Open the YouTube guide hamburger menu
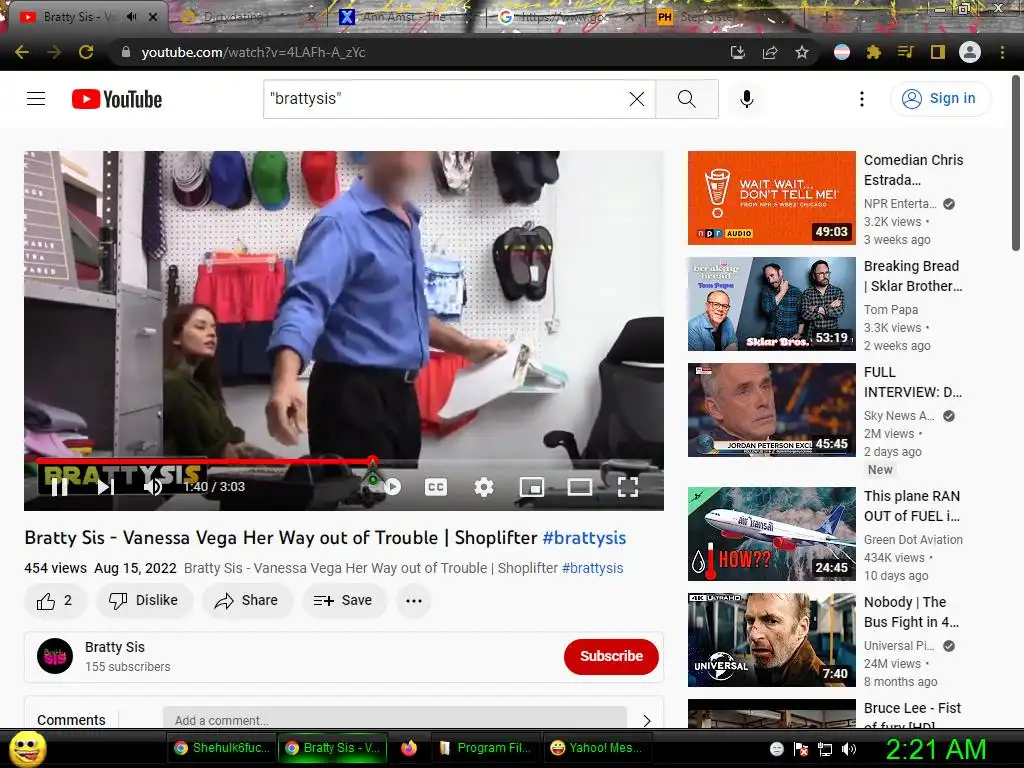 [x=36, y=99]
